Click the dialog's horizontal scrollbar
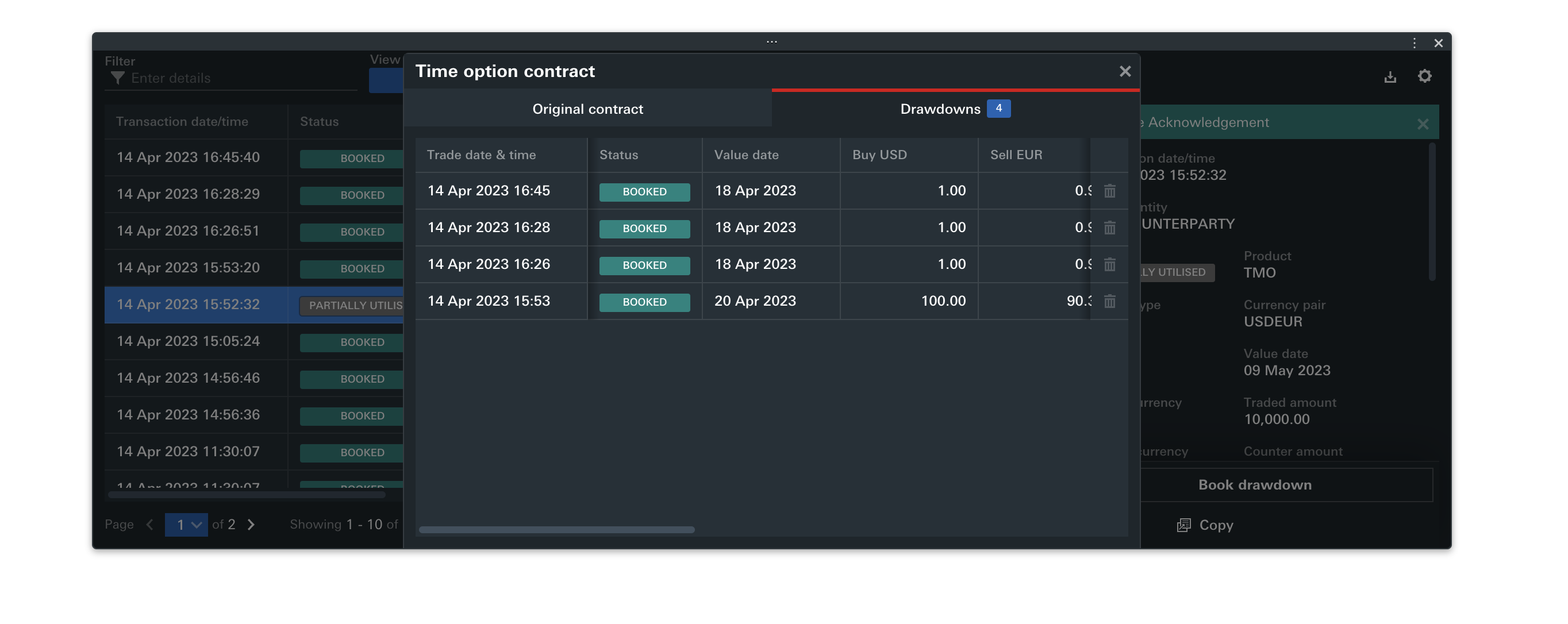The width and height of the screenshot is (1568, 624). [x=556, y=530]
